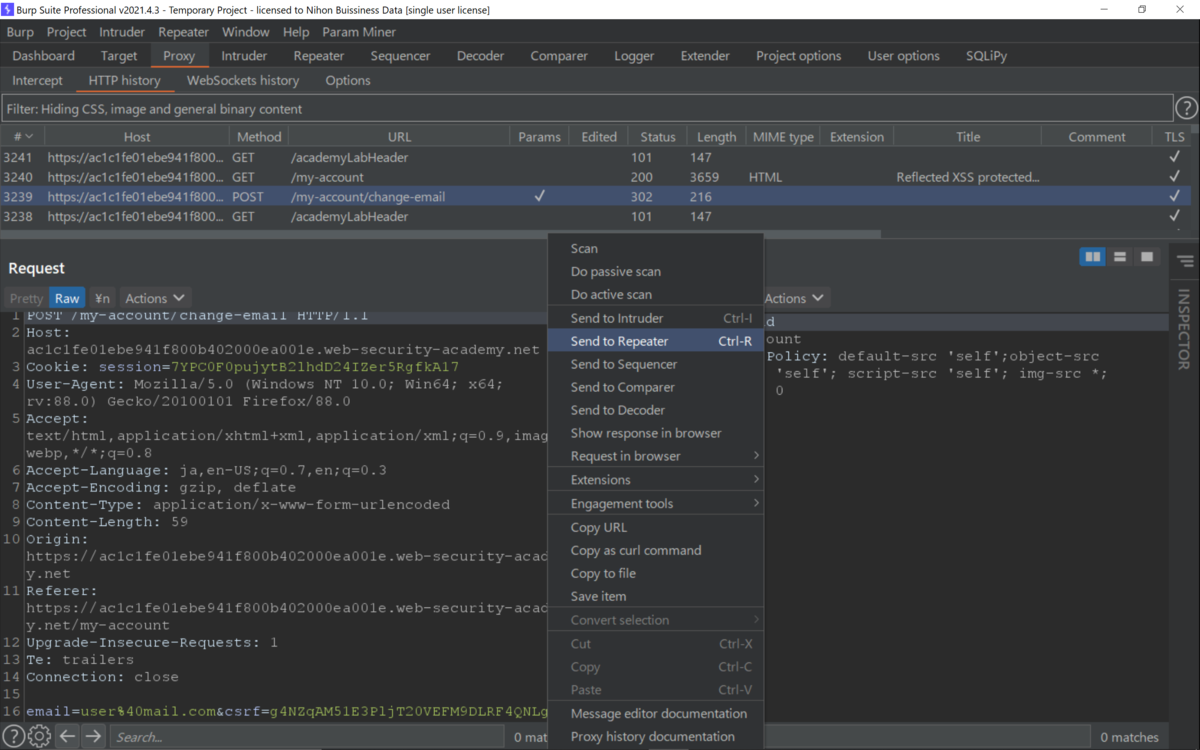
Task: Switch to top-bottom split layout icon
Action: coord(1120,257)
